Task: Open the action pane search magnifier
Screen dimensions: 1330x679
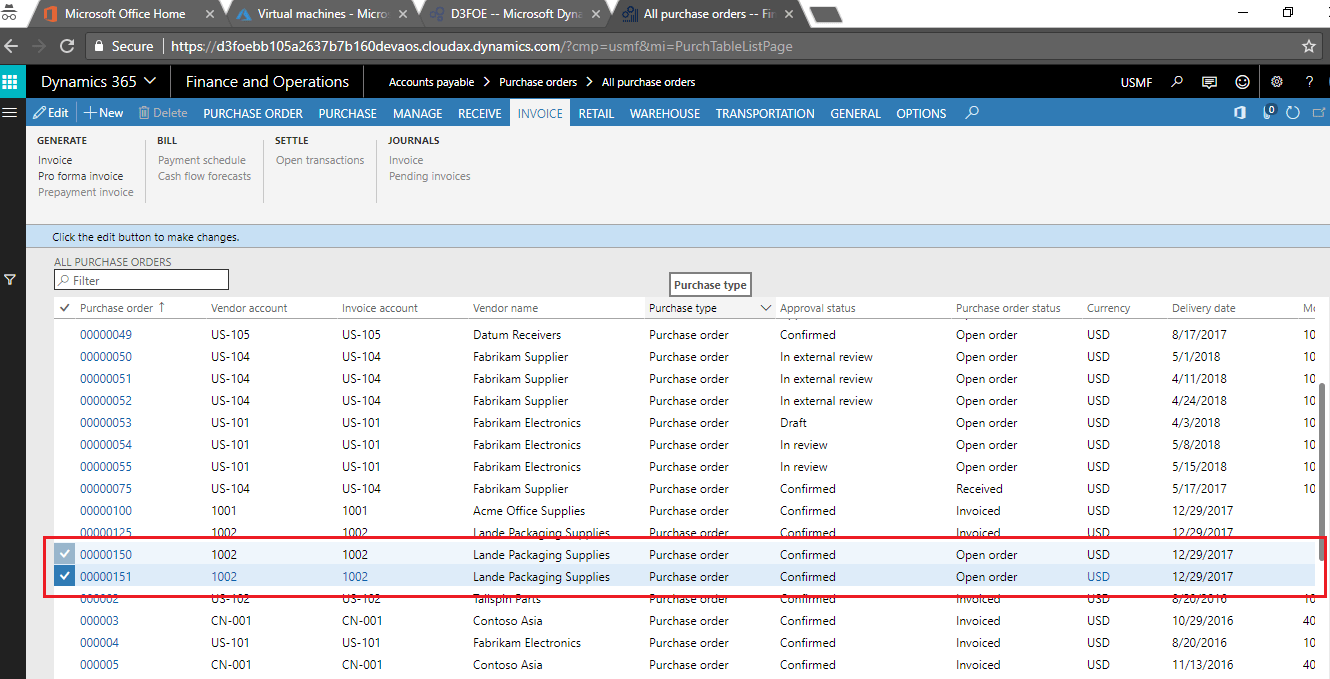Action: click(971, 113)
